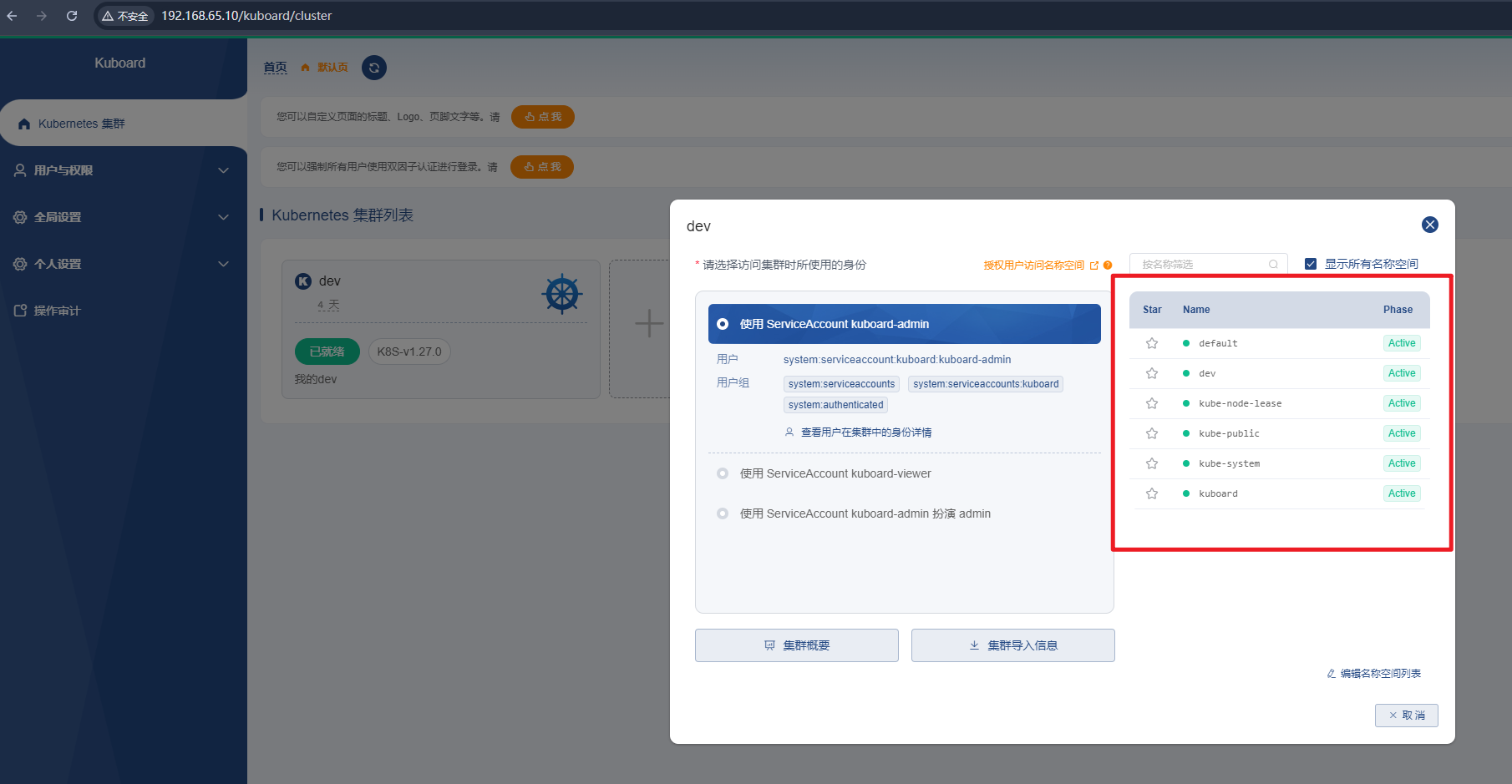
Task: Open the kube-node-lease namespace row
Action: click(x=1279, y=403)
